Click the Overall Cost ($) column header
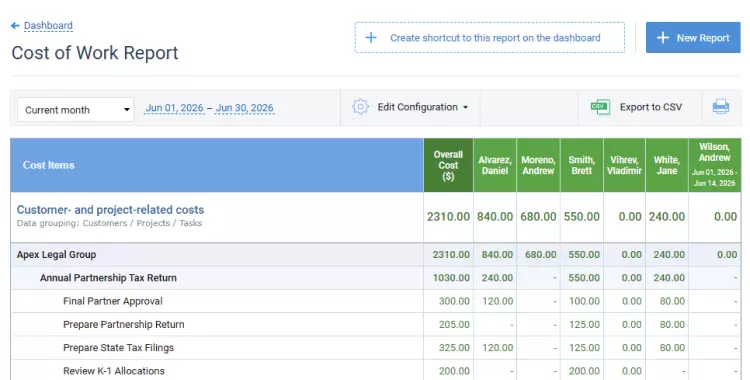750x380 pixels. 448,165
